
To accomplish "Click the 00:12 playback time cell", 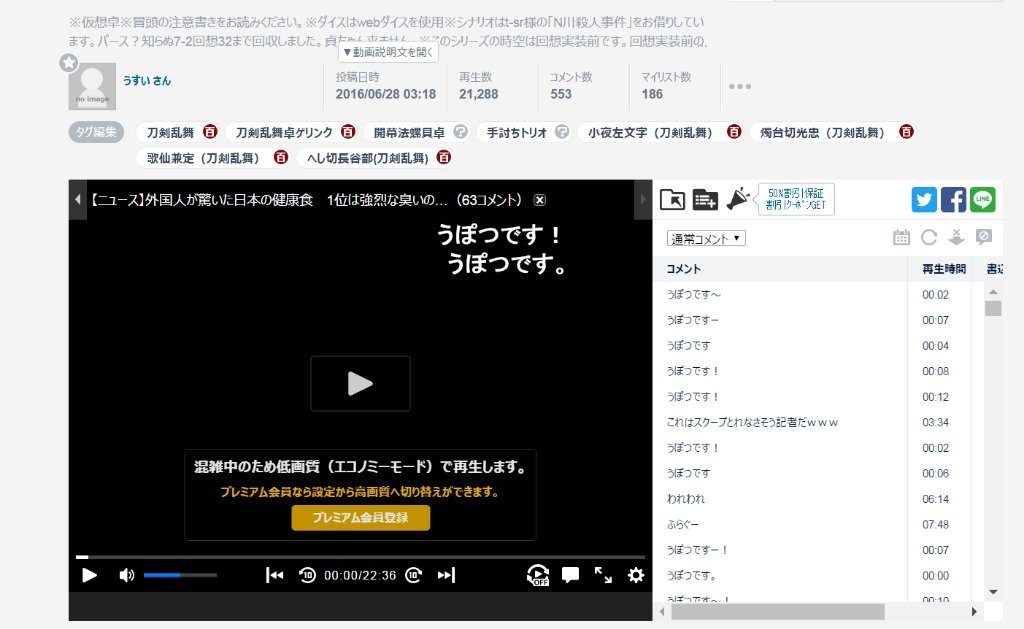I will (935, 397).
